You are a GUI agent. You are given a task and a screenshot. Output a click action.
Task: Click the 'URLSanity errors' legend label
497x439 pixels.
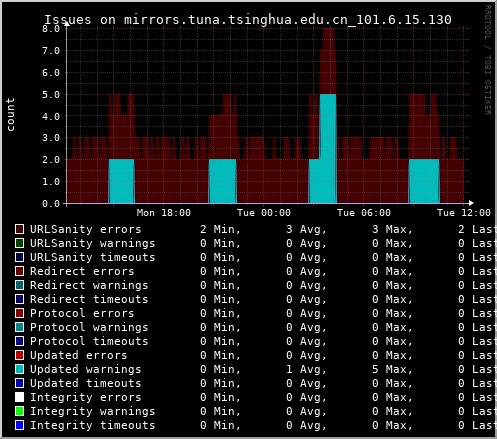(x=86, y=229)
